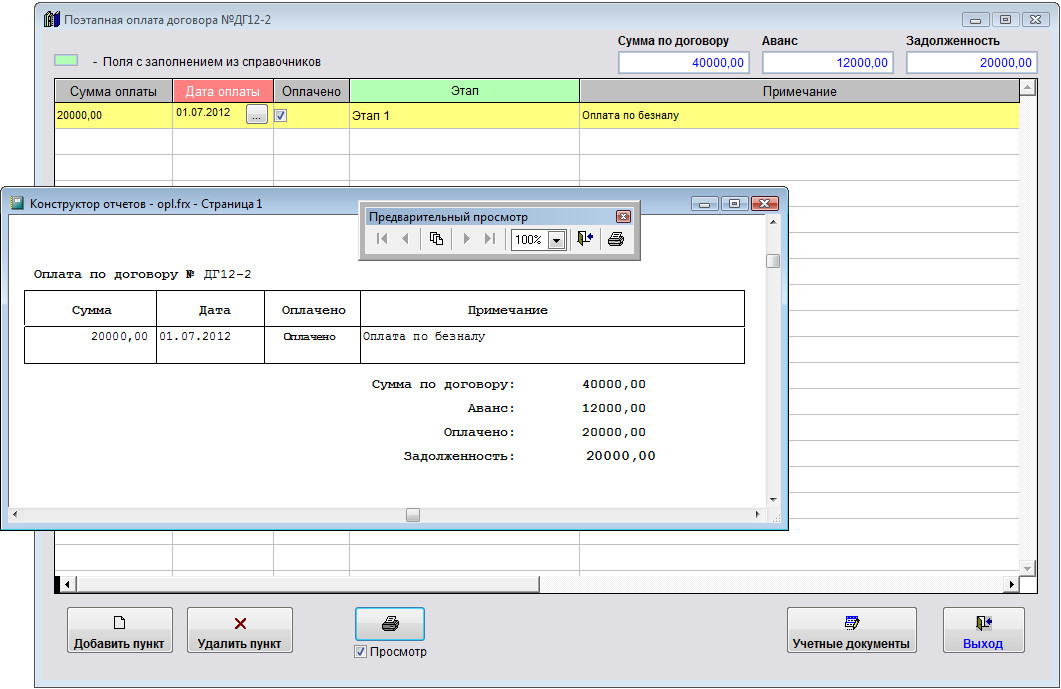Close preview using the door exit icon
This screenshot has height=689, width=1061.
pyautogui.click(x=585, y=239)
